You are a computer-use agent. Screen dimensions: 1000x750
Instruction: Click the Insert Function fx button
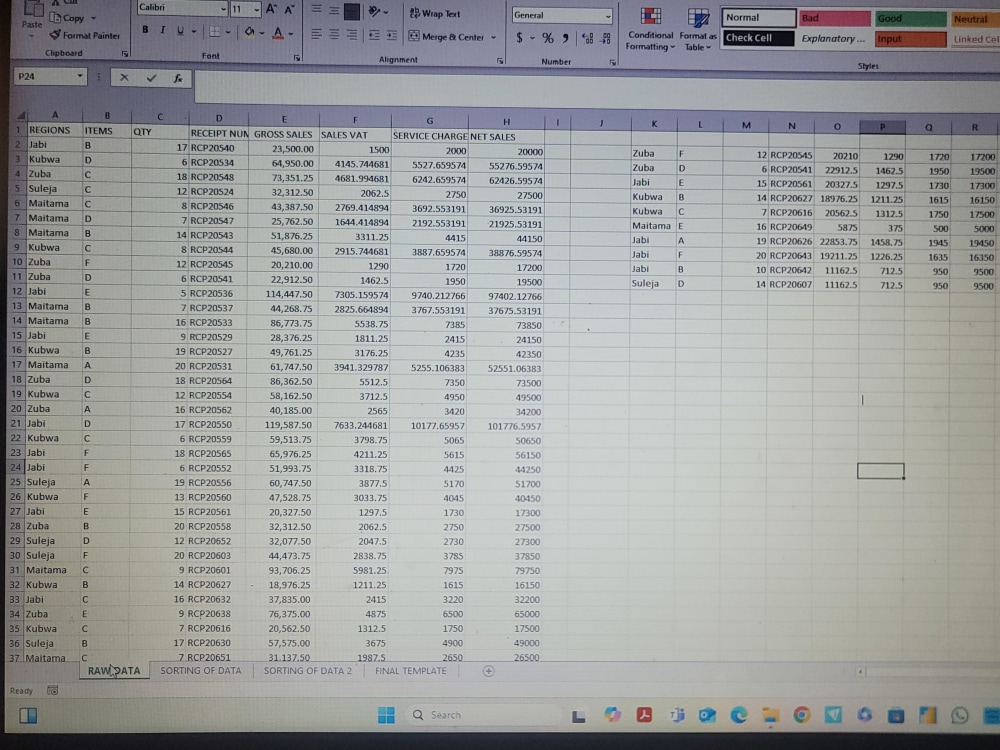(178, 78)
